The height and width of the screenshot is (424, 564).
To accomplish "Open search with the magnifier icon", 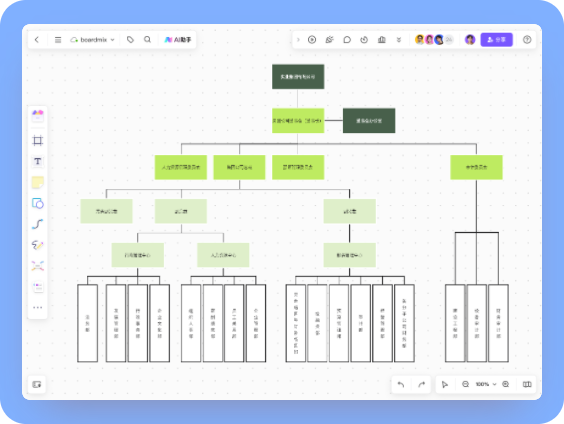I will 147,40.
